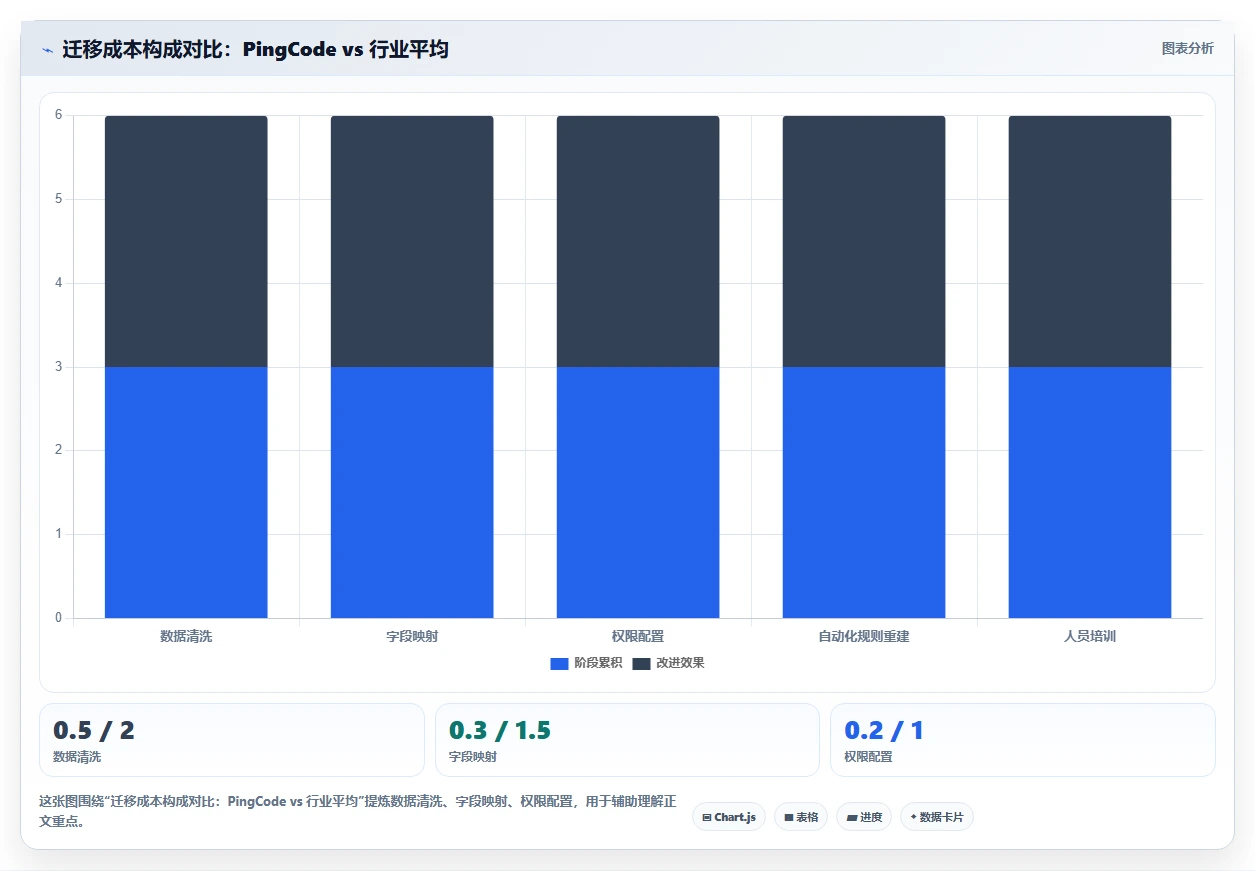Click the 字段映射 x-axis label
1255x871 pixels.
point(412,636)
